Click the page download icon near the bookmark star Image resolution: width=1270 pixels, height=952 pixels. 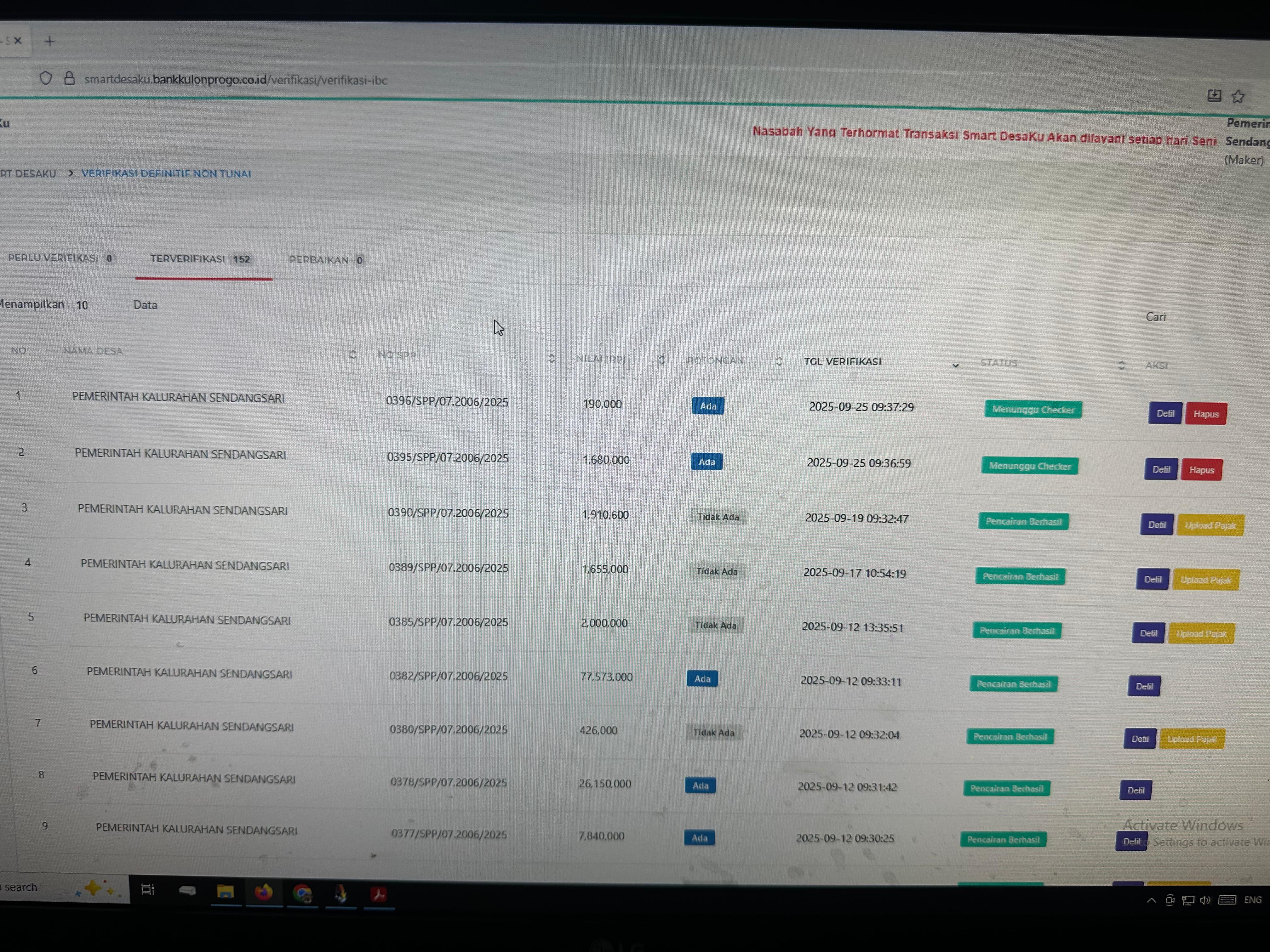click(x=1214, y=95)
